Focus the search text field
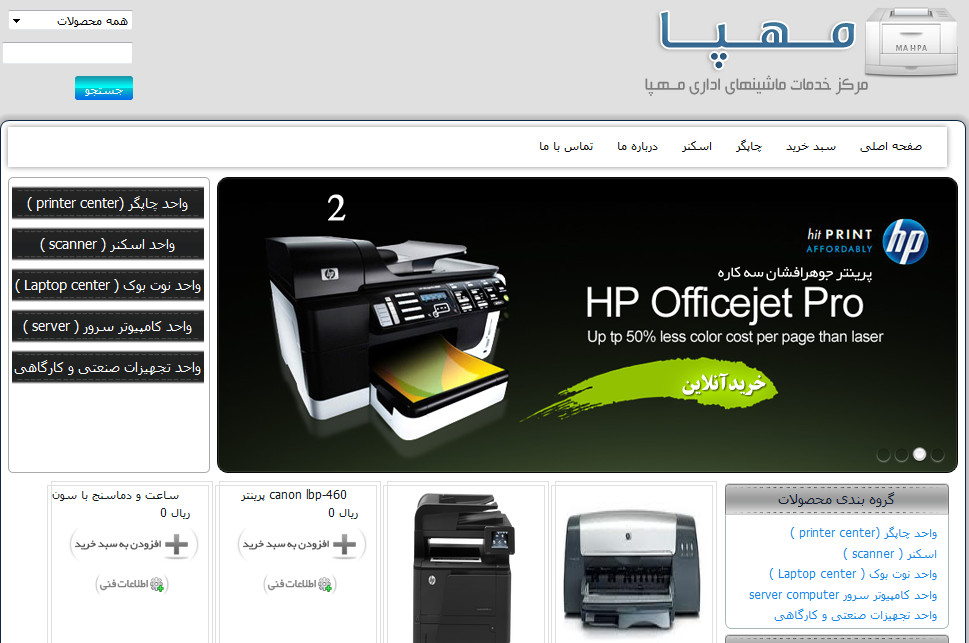 pyautogui.click(x=67, y=53)
